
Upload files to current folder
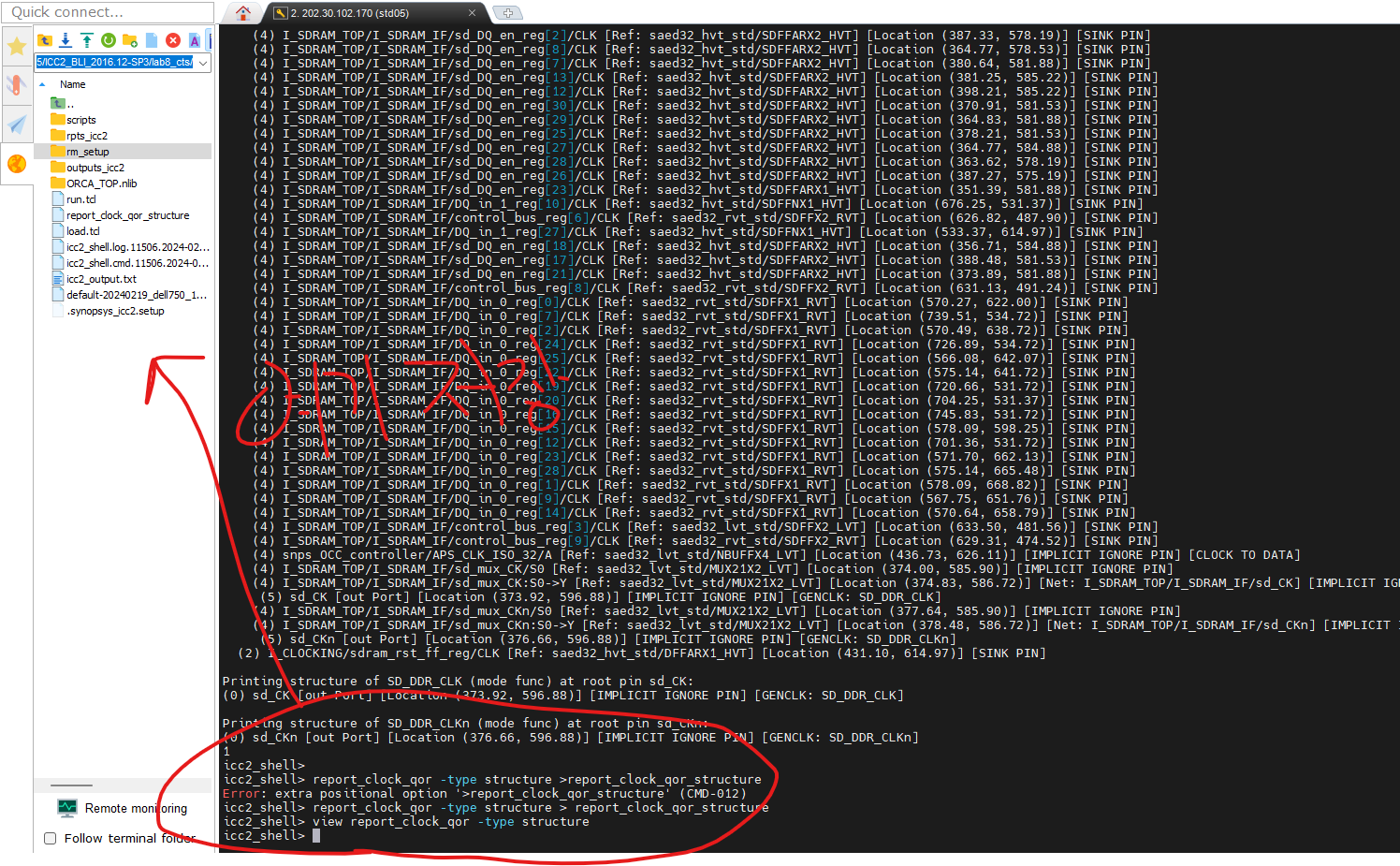coord(87,40)
